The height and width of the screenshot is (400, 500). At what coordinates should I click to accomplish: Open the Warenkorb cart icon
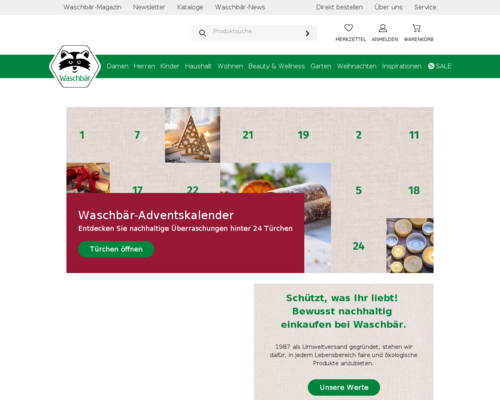tap(416, 28)
